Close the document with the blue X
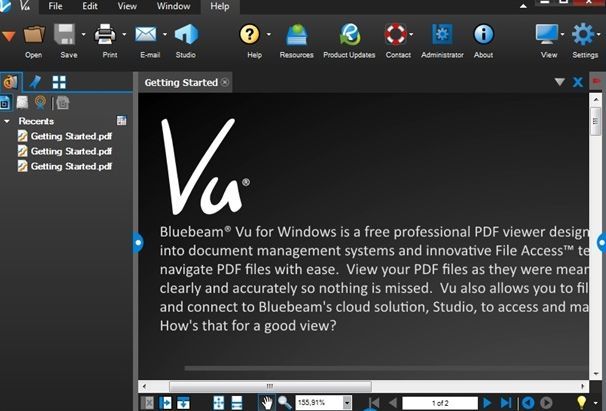This screenshot has height=411, width=606. [578, 82]
